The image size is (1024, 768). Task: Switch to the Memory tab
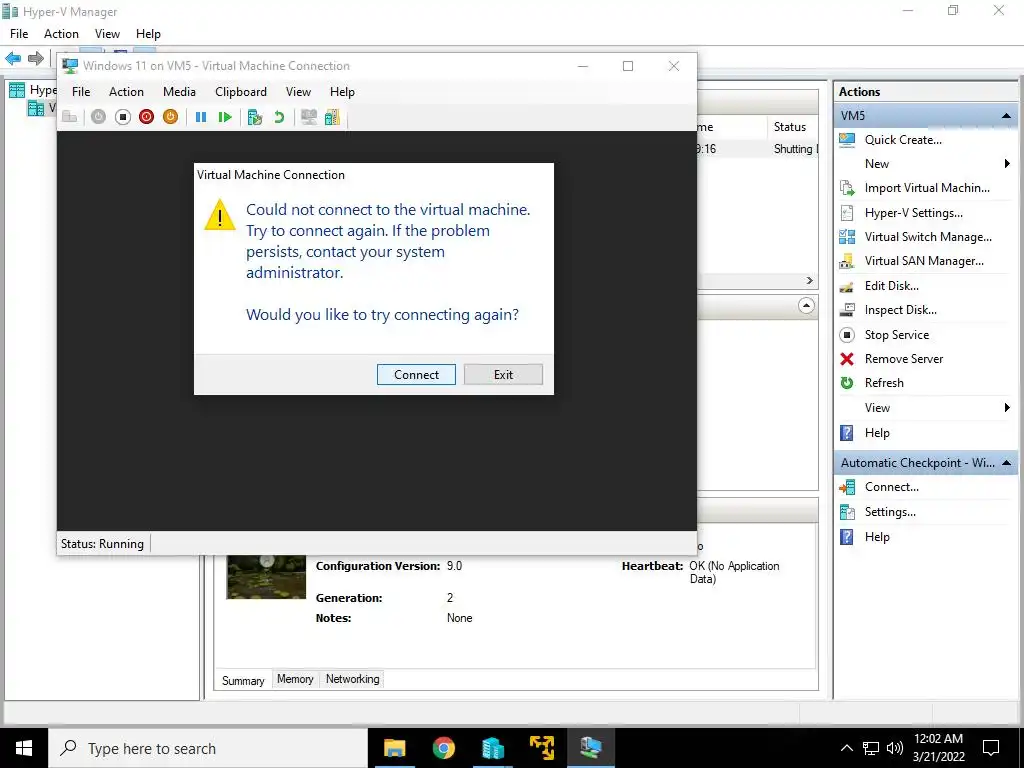point(295,679)
